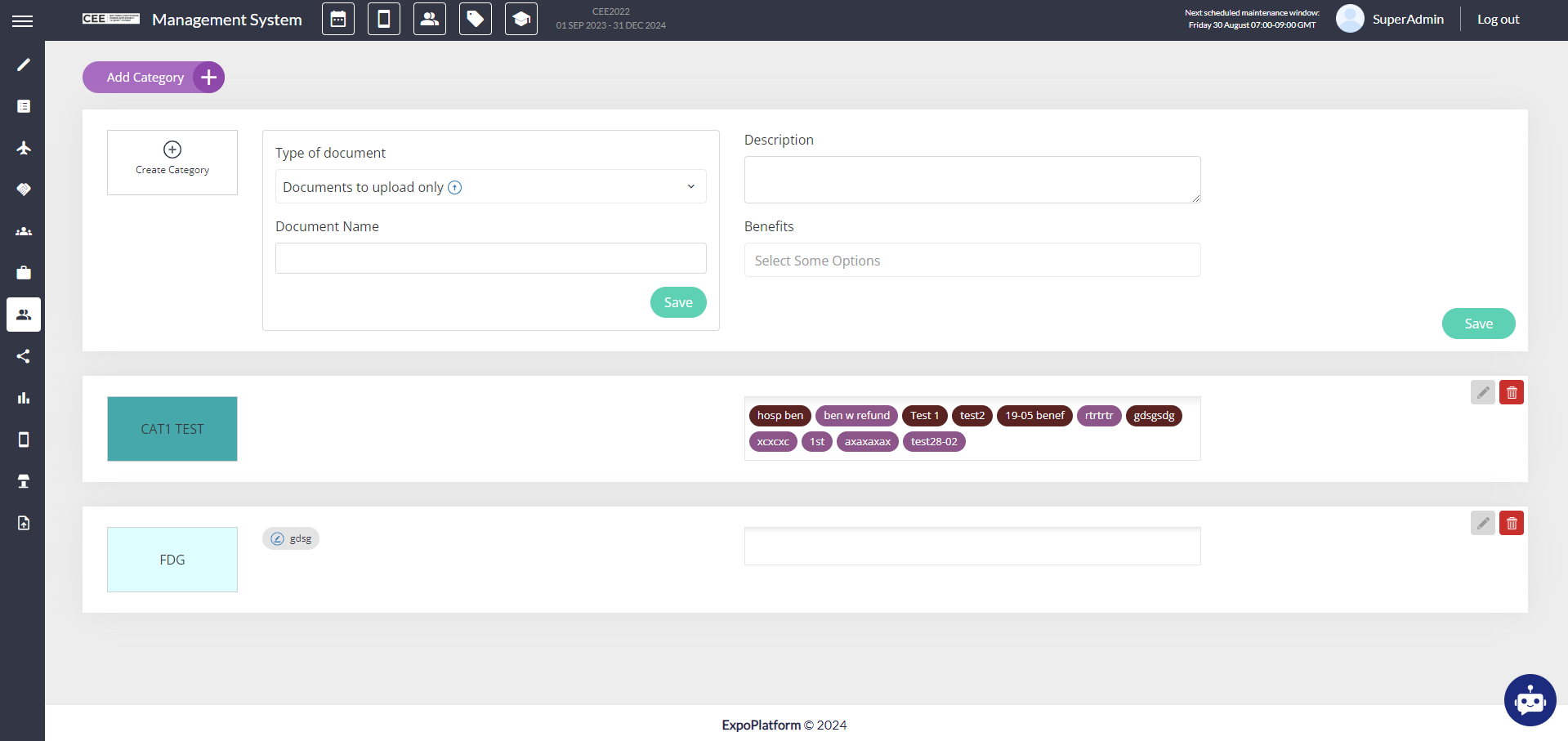
Task: Click into the Document Name input field
Action: (490, 258)
